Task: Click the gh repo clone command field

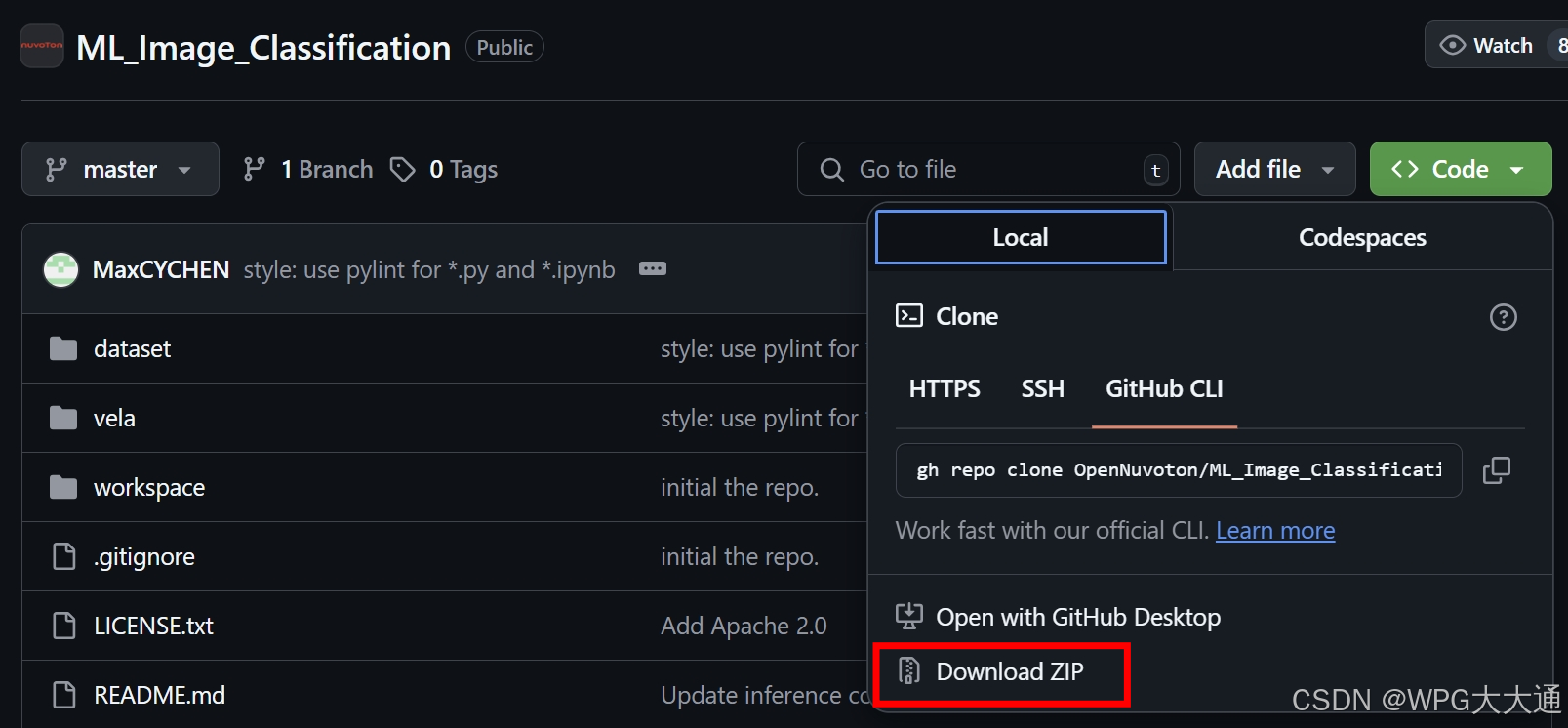Action: coord(1179,470)
